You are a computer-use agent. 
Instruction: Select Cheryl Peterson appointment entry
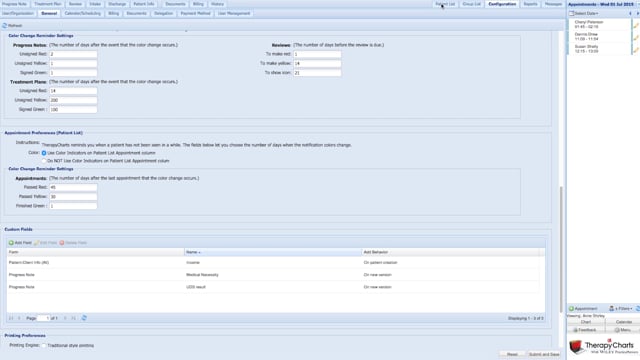(599, 24)
